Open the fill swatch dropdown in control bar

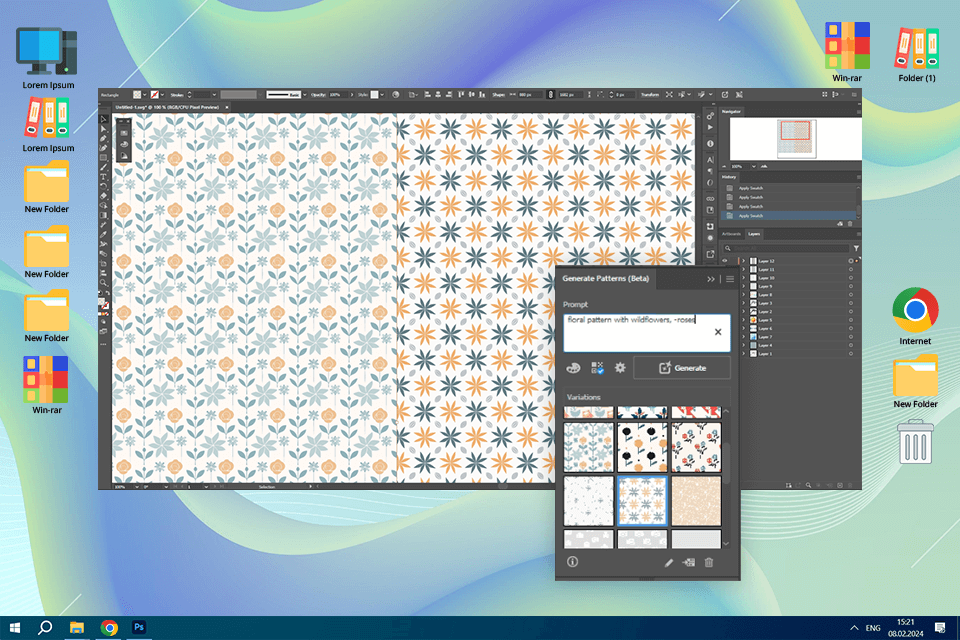pos(144,95)
